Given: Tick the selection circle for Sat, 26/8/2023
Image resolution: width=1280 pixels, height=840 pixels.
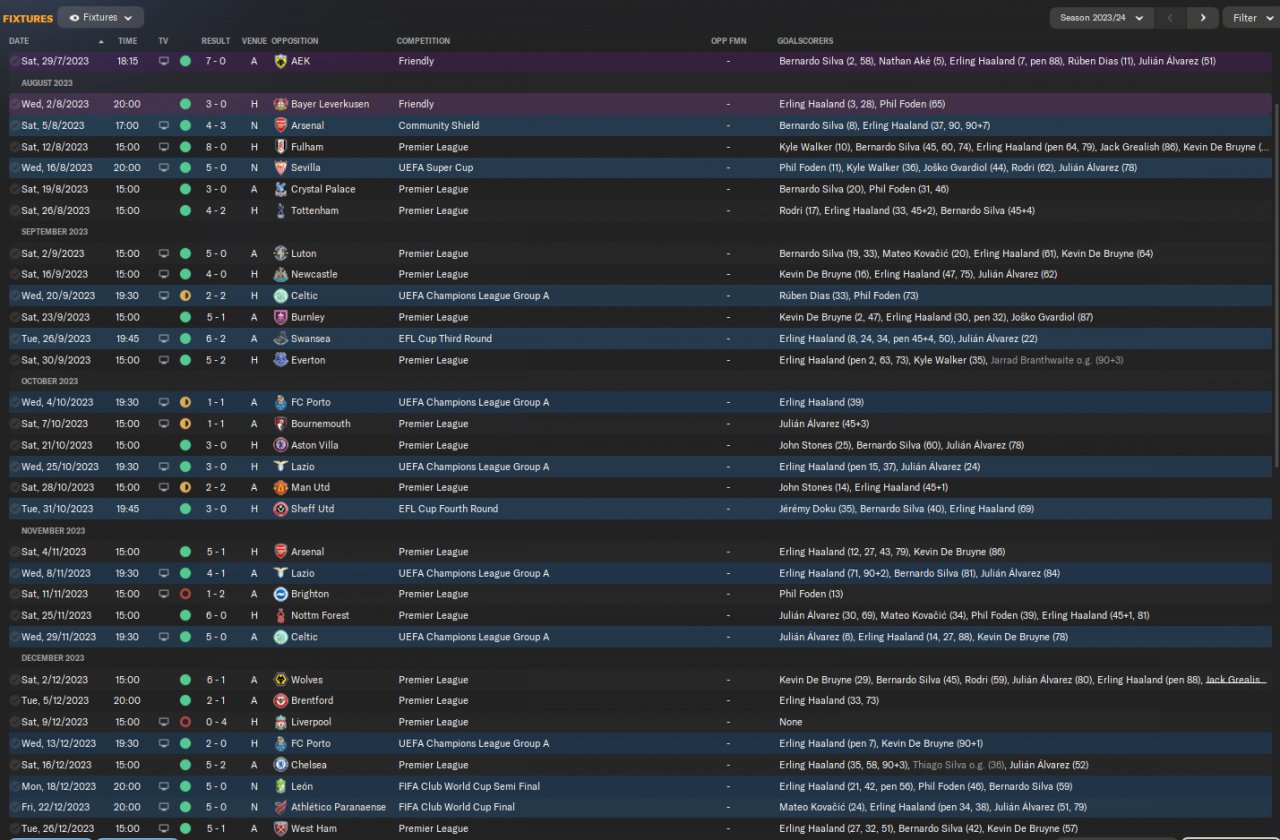Looking at the screenshot, I should (x=14, y=211).
